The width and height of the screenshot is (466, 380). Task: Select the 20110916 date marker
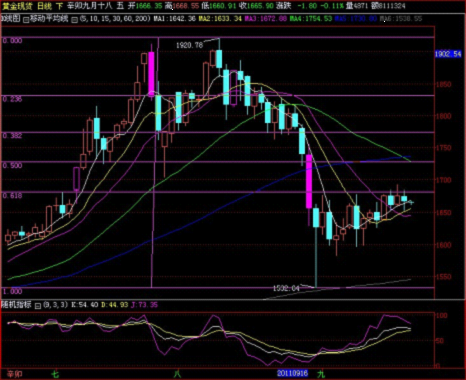(x=292, y=373)
